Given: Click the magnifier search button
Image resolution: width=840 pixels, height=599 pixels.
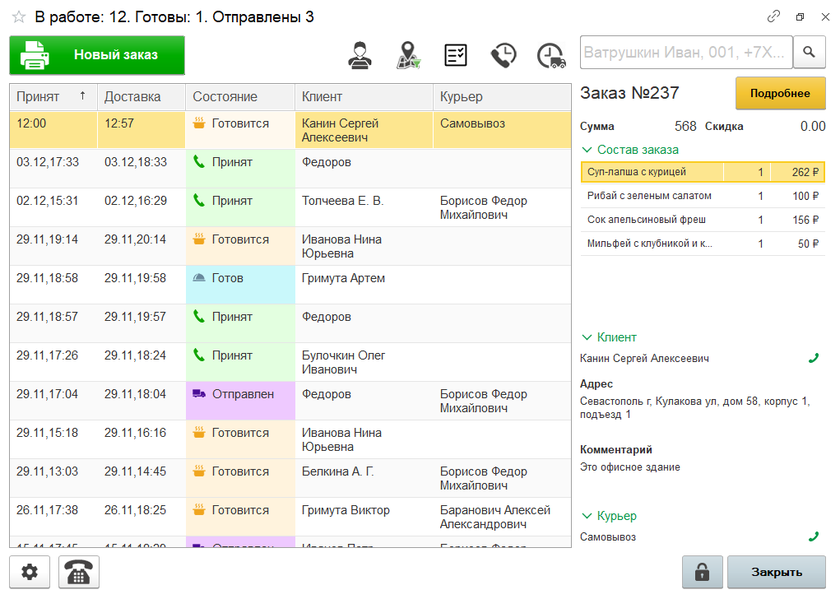Looking at the screenshot, I should 809,52.
